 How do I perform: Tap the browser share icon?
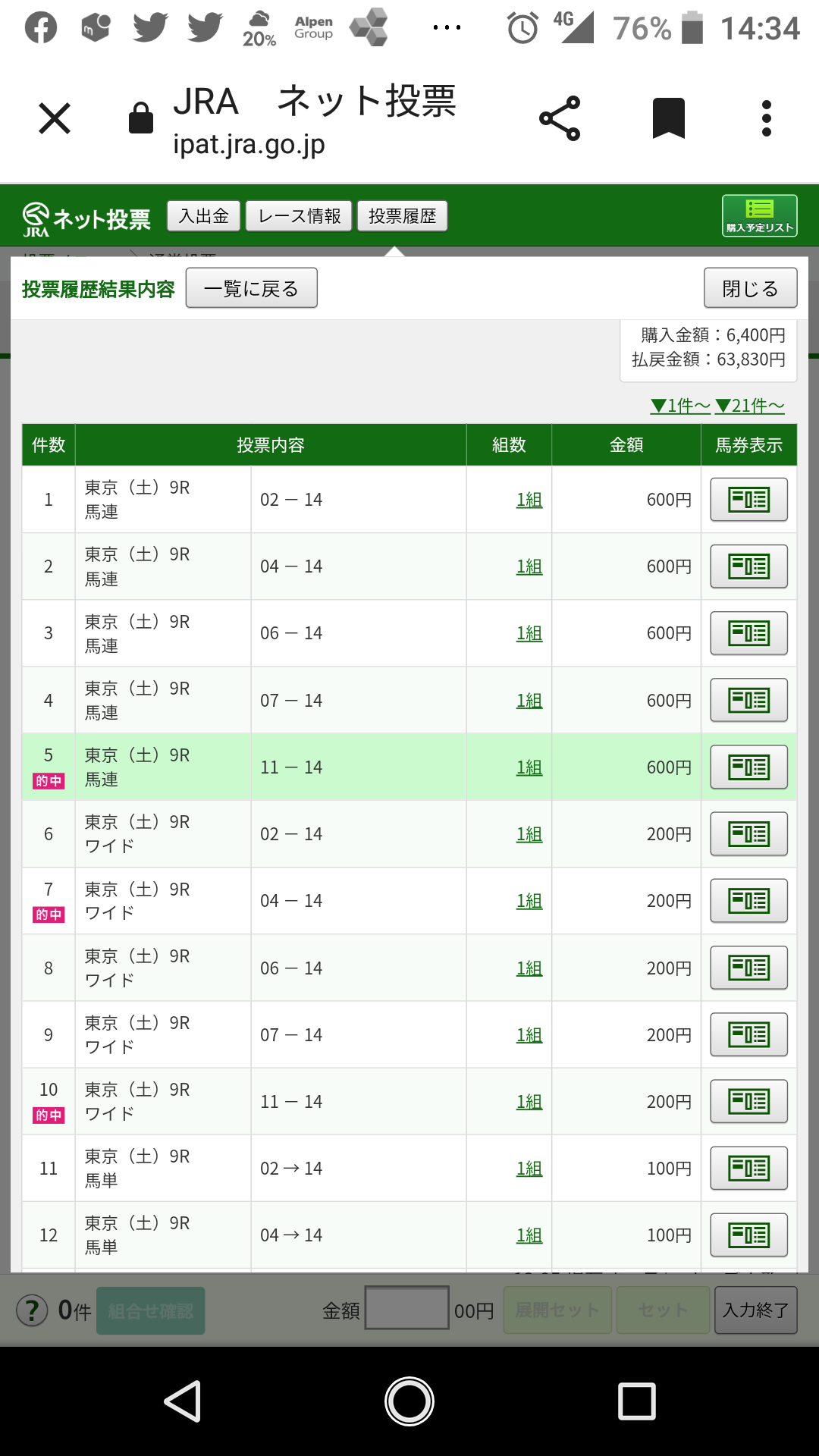[560, 119]
